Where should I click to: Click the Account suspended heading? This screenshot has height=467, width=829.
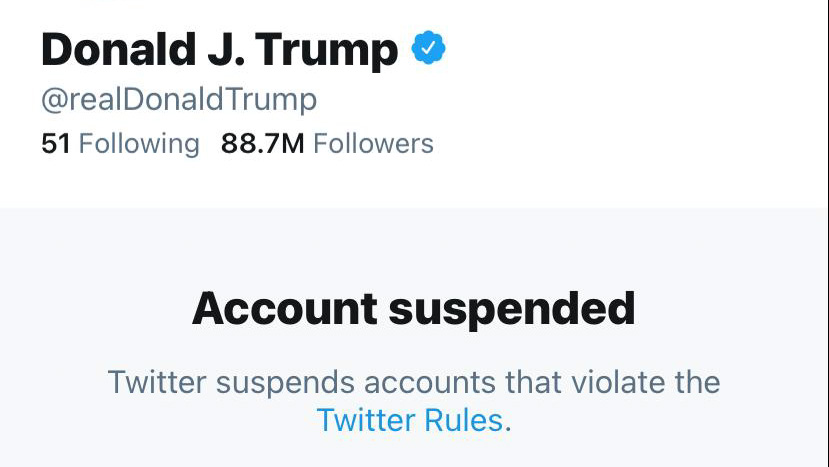[414, 309]
